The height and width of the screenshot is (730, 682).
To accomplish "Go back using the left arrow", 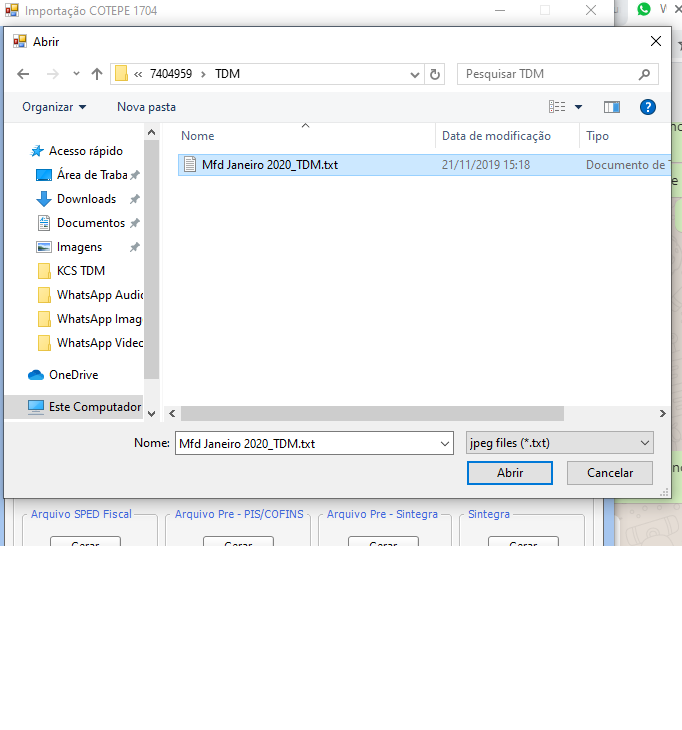I will coord(23,74).
